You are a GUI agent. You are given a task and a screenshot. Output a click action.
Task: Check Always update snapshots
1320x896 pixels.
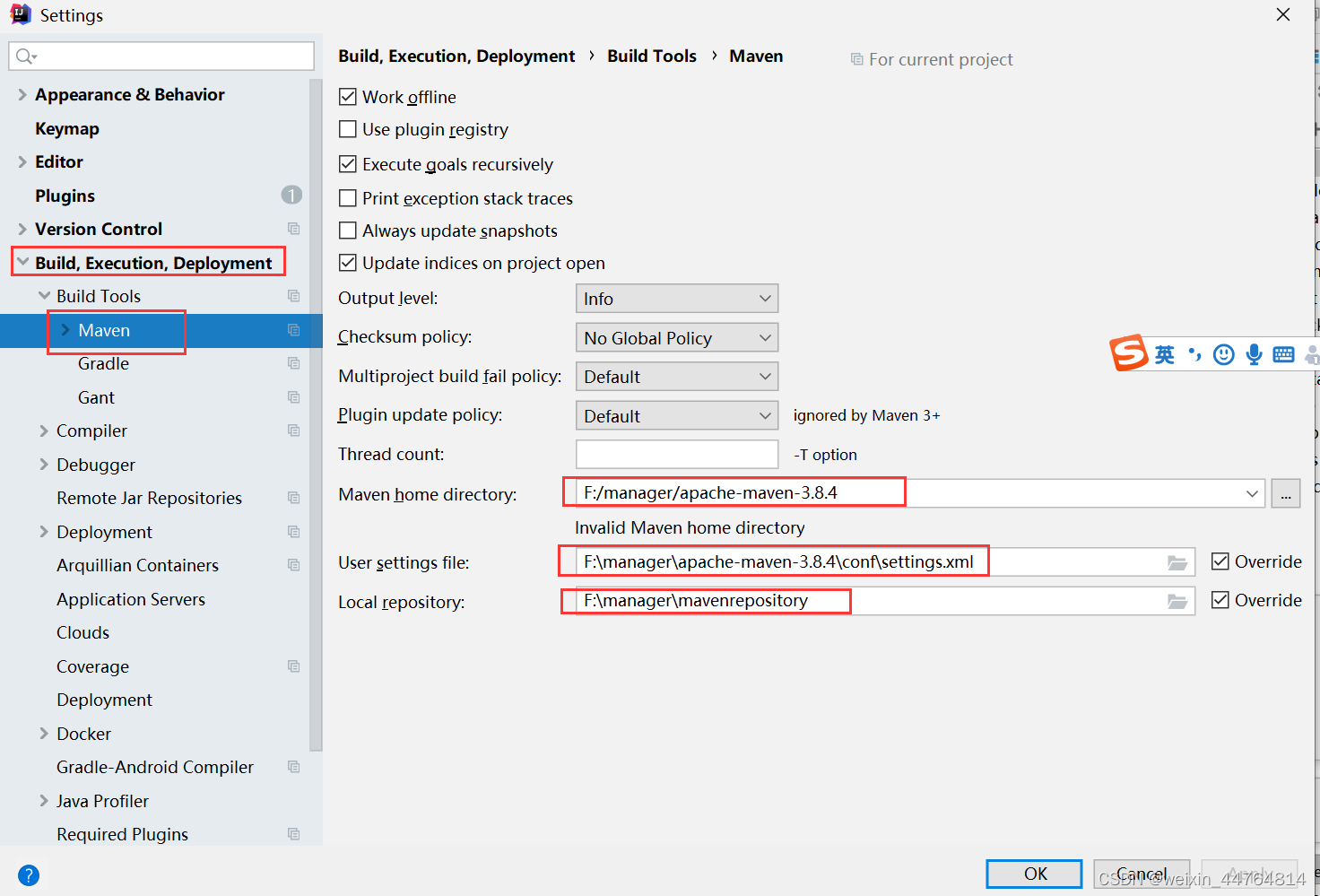point(348,231)
